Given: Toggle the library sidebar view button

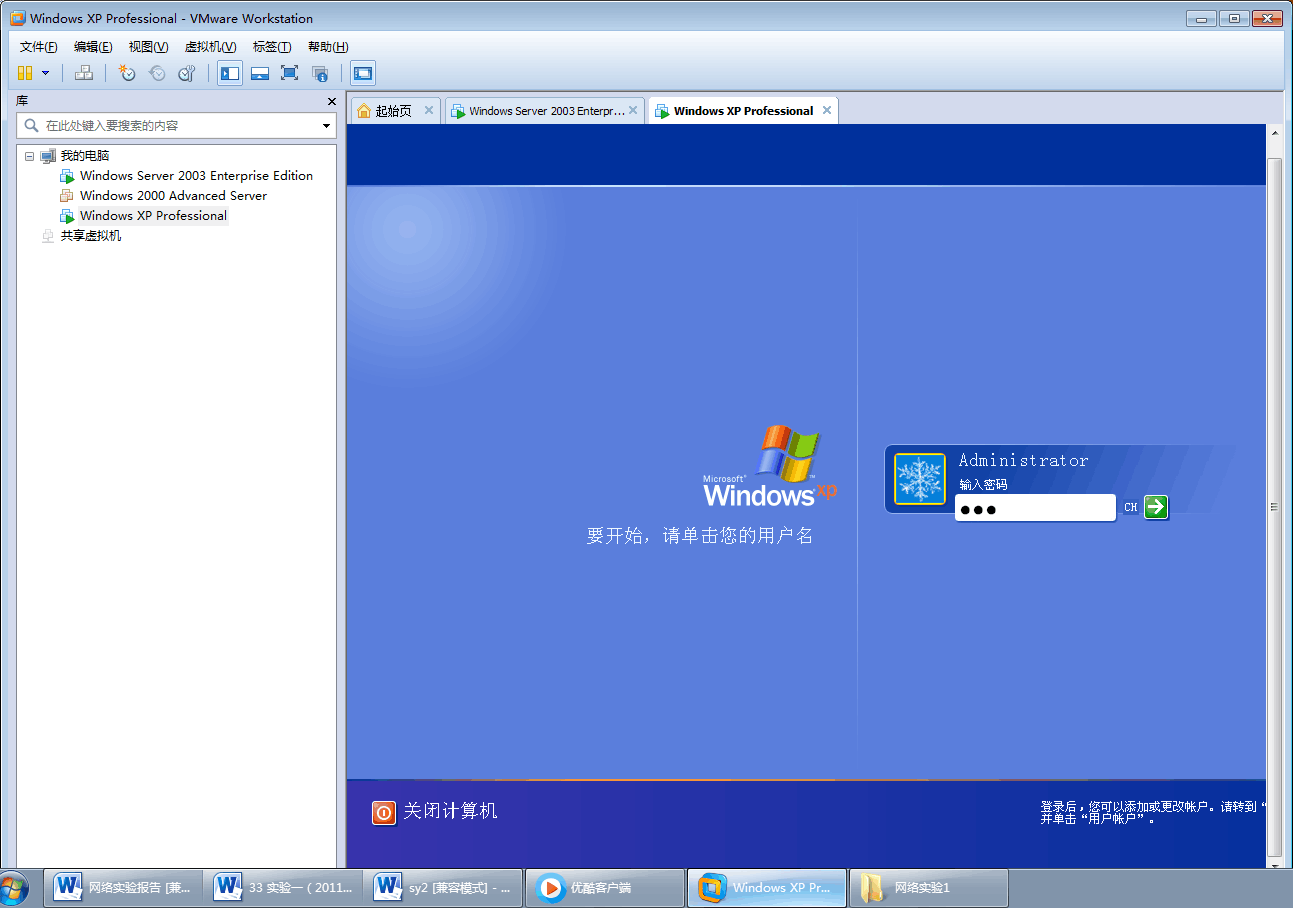Looking at the screenshot, I should pos(230,73).
